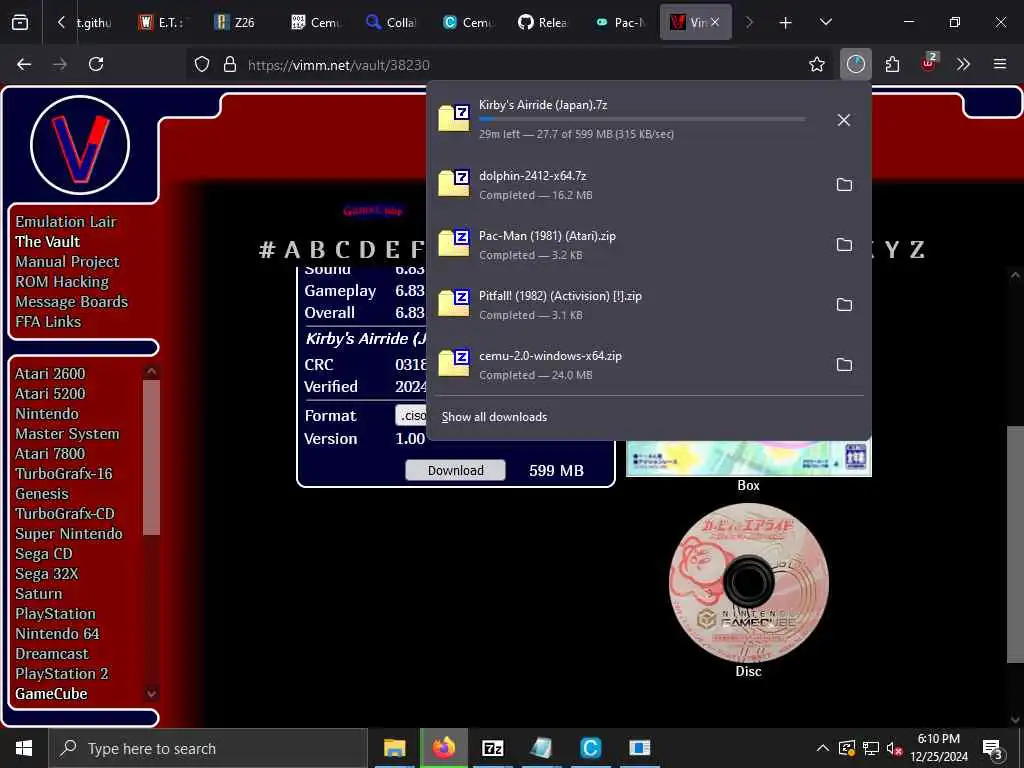Open containing folder for dolphin-2412-x64.7z
Screen dimensions: 1024x768
click(844, 185)
